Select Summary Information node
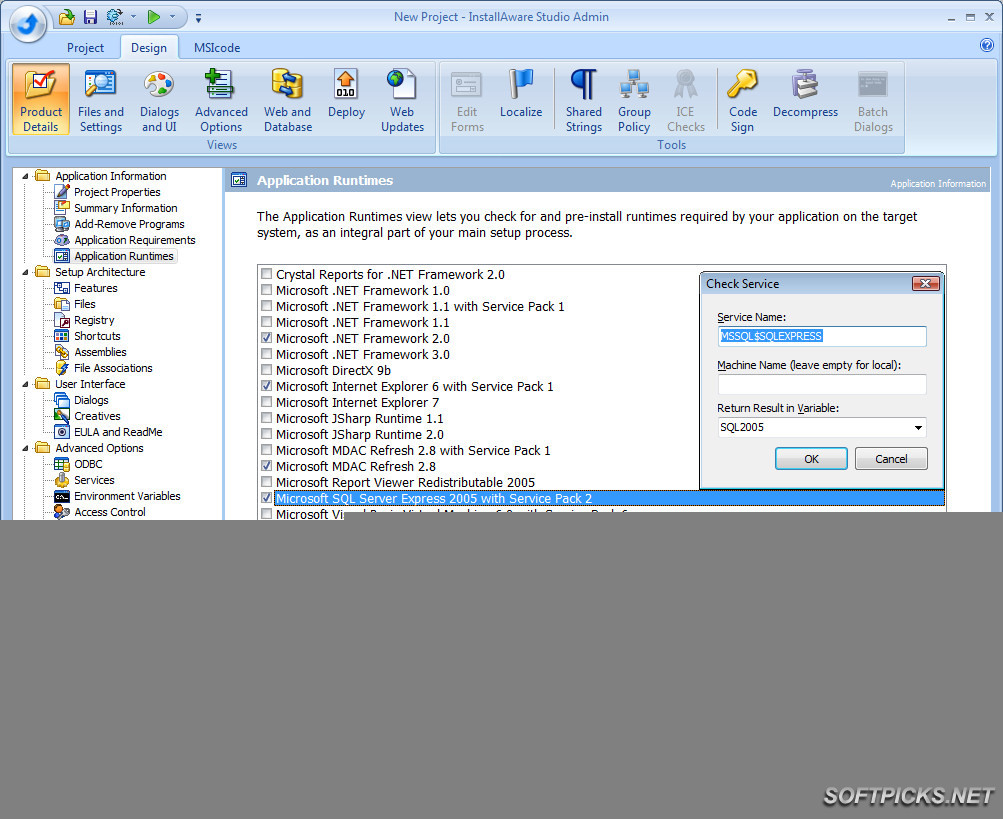 (x=125, y=208)
